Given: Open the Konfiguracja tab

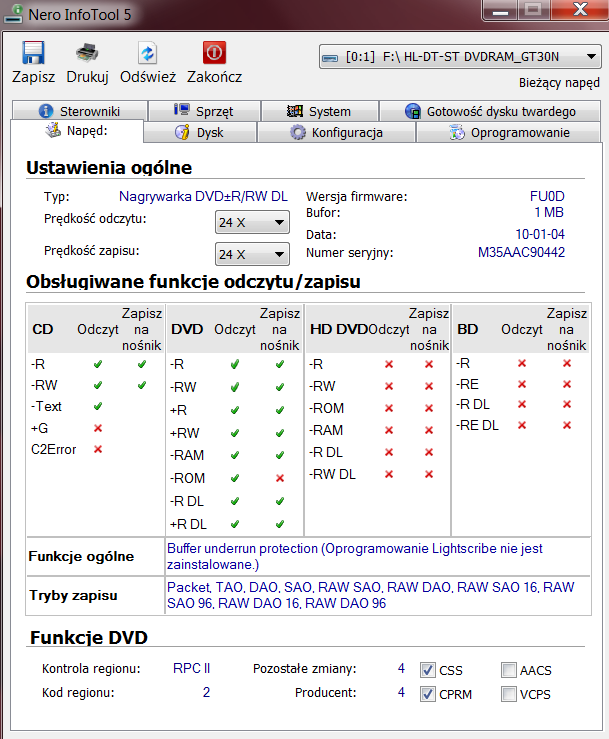Looking at the screenshot, I should click(336, 132).
